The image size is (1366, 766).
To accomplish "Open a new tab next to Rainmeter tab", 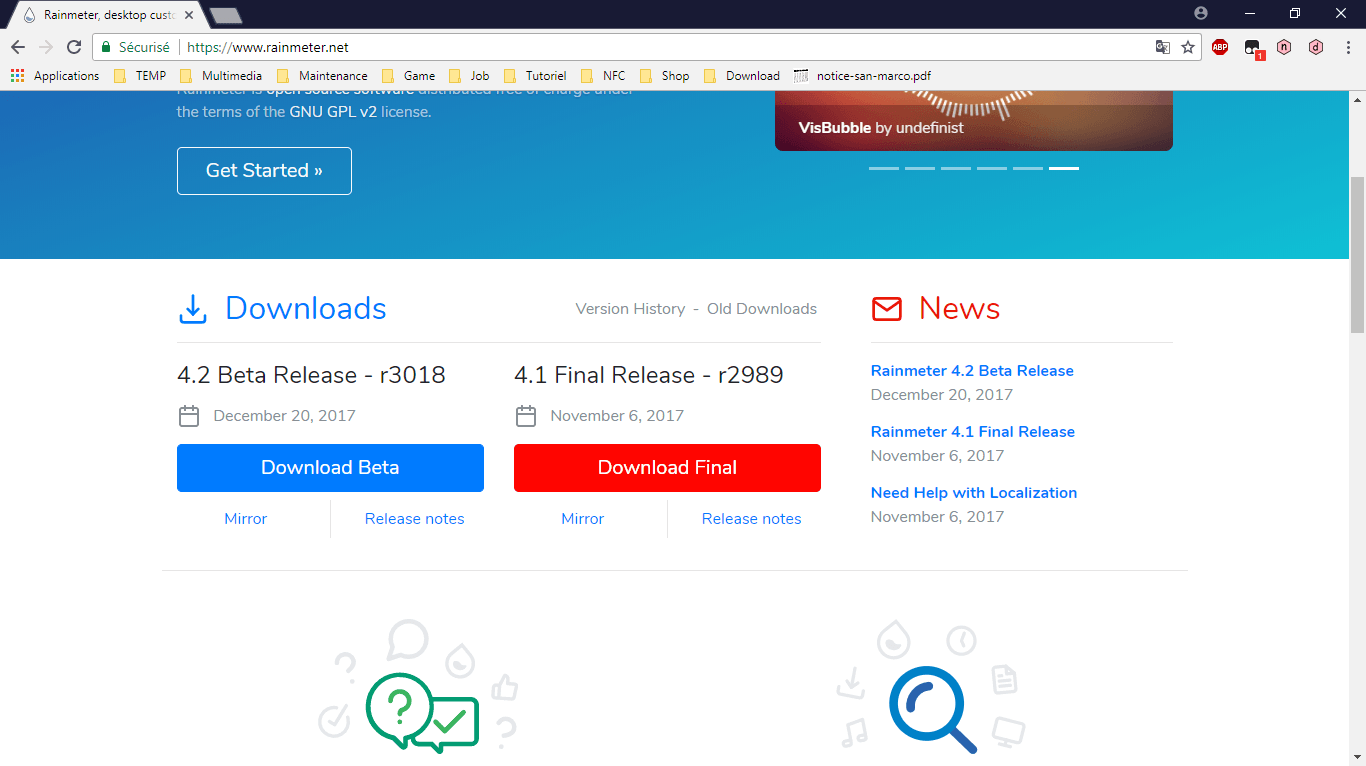I will tap(226, 15).
